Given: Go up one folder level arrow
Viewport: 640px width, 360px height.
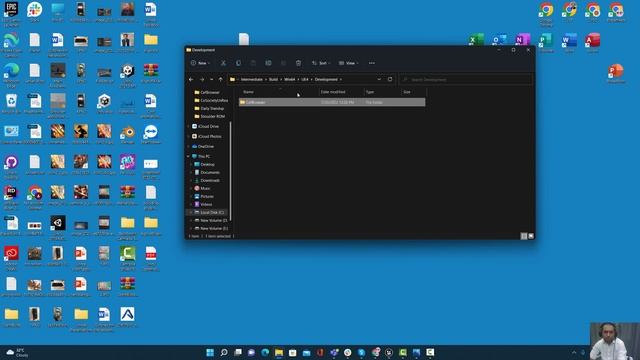Looking at the screenshot, I should point(221,80).
